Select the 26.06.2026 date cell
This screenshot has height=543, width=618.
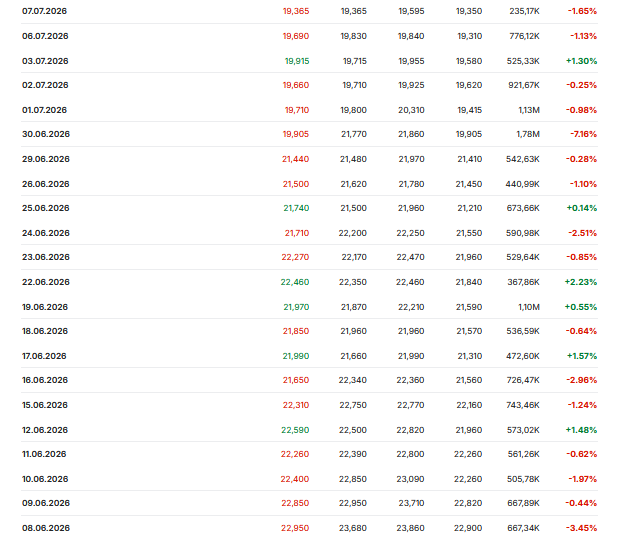tap(46, 184)
